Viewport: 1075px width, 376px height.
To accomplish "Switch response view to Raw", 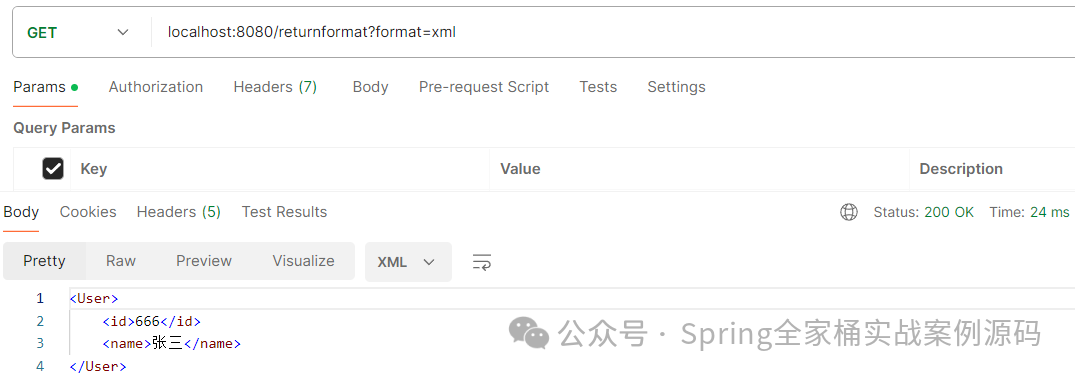I will [121, 261].
